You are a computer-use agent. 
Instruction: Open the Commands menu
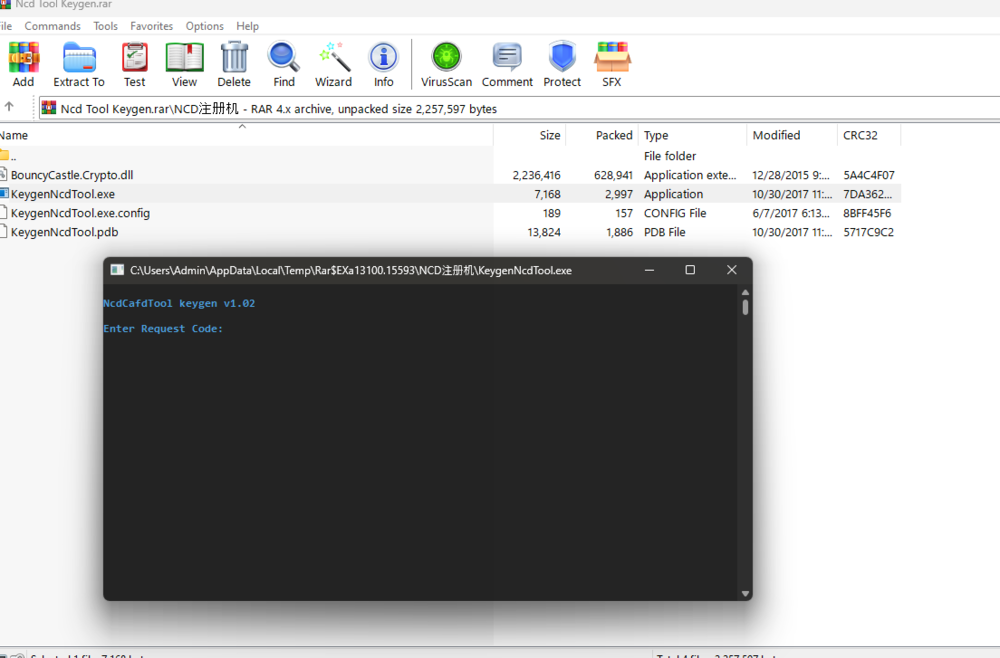click(x=52, y=26)
